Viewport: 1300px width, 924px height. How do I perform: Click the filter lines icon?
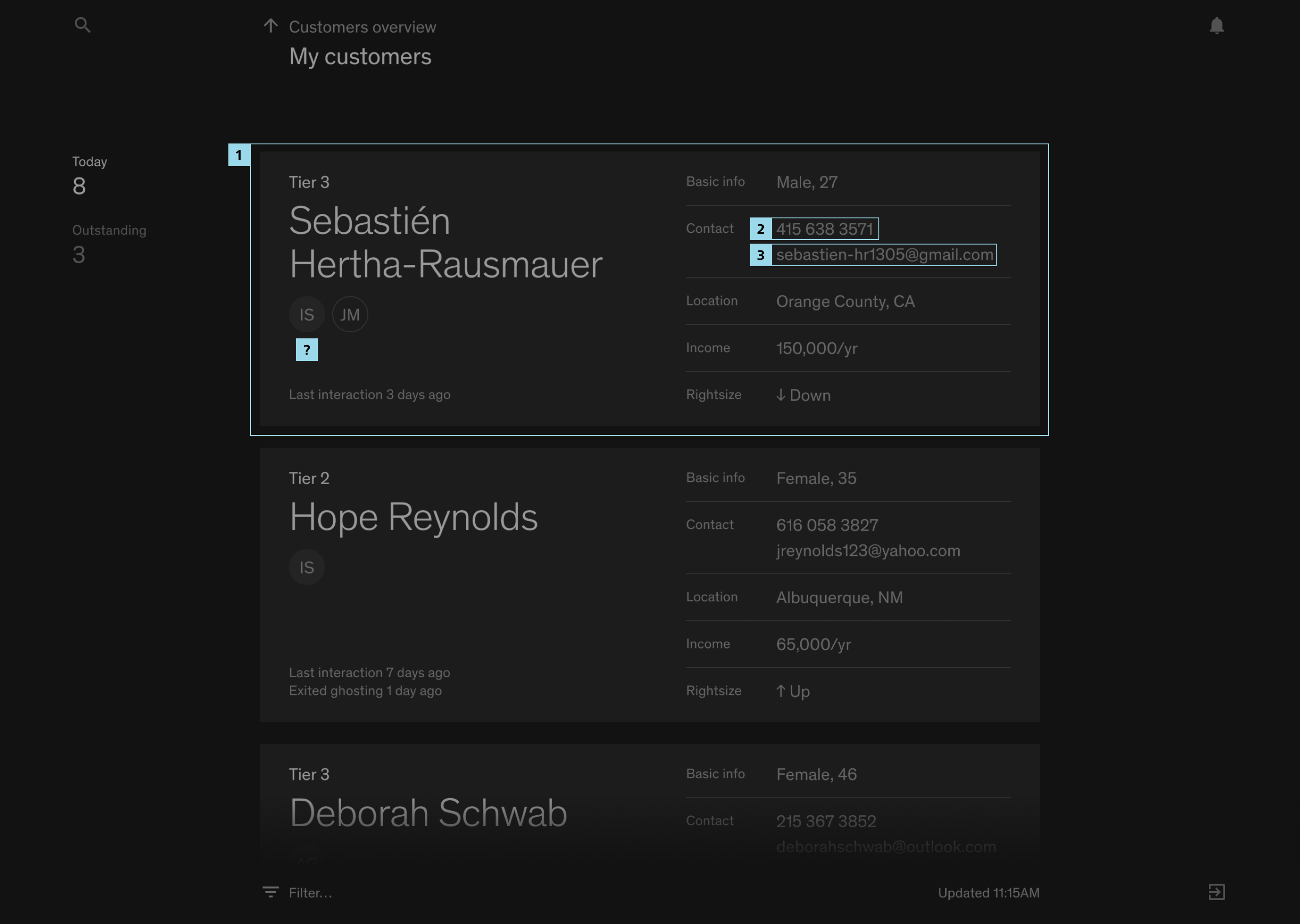[270, 892]
